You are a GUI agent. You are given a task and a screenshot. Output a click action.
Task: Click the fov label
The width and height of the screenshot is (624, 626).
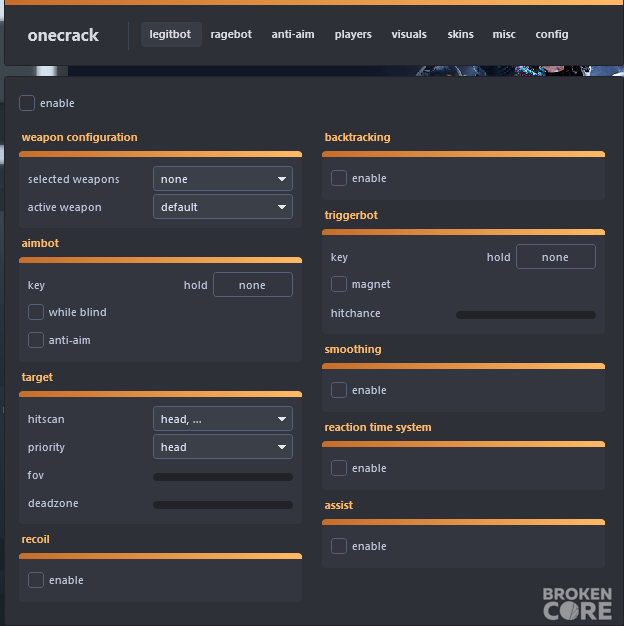(36, 475)
